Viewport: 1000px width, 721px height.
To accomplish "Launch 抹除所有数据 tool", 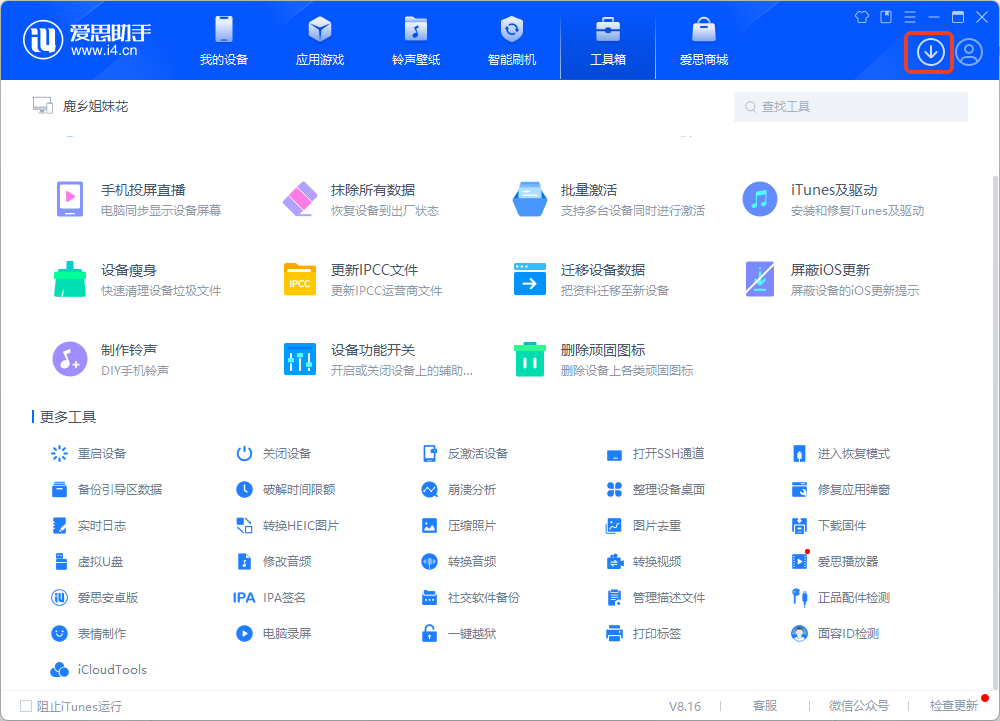I will tap(361, 200).
